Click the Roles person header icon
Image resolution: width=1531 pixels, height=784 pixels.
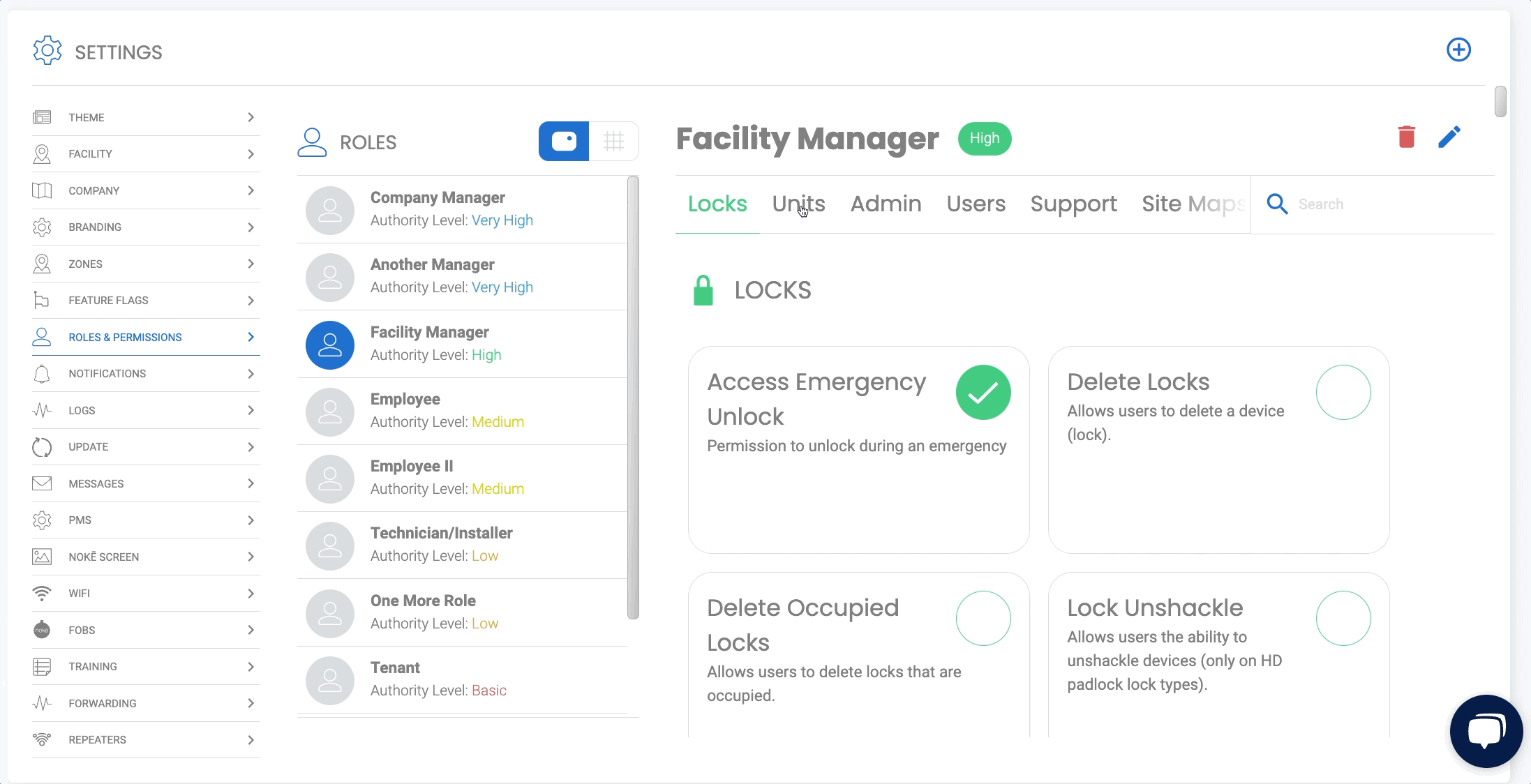(x=312, y=142)
